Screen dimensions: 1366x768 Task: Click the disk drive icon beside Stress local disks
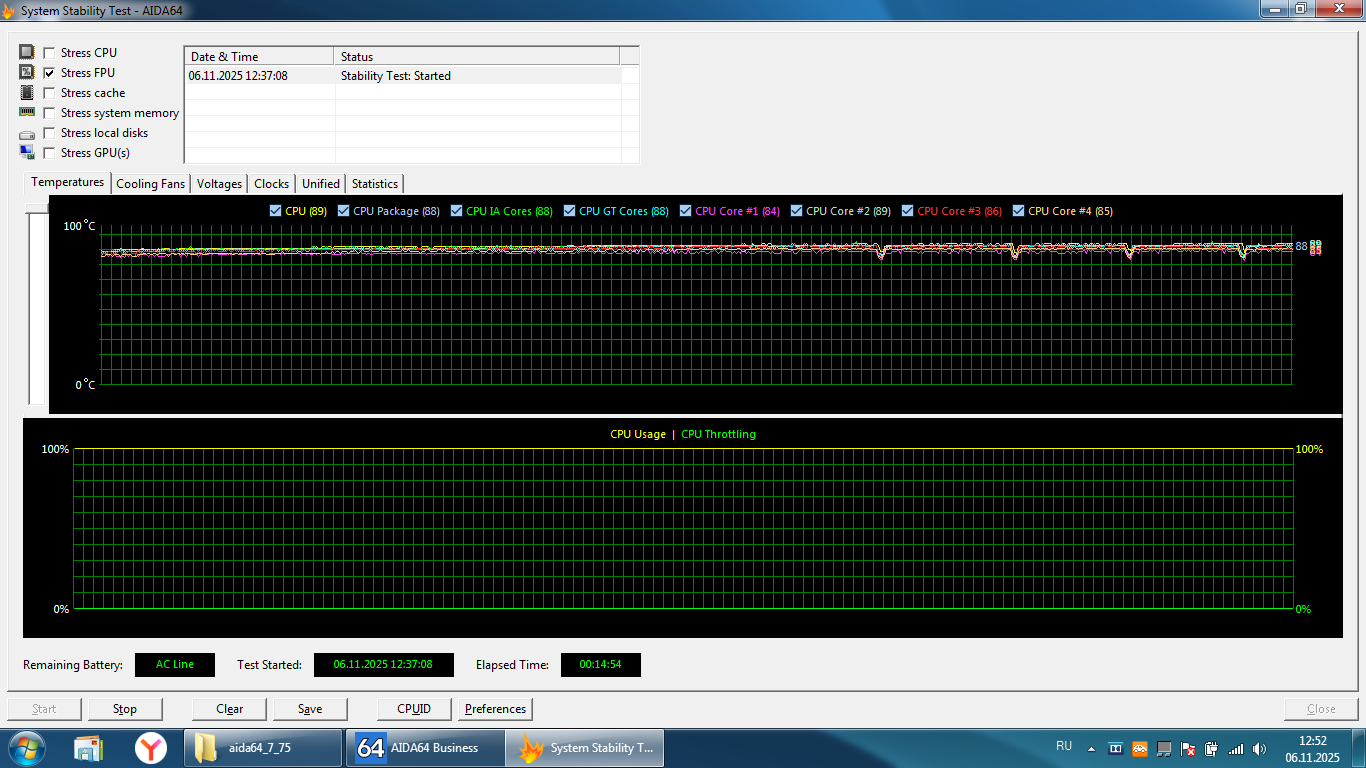click(27, 133)
